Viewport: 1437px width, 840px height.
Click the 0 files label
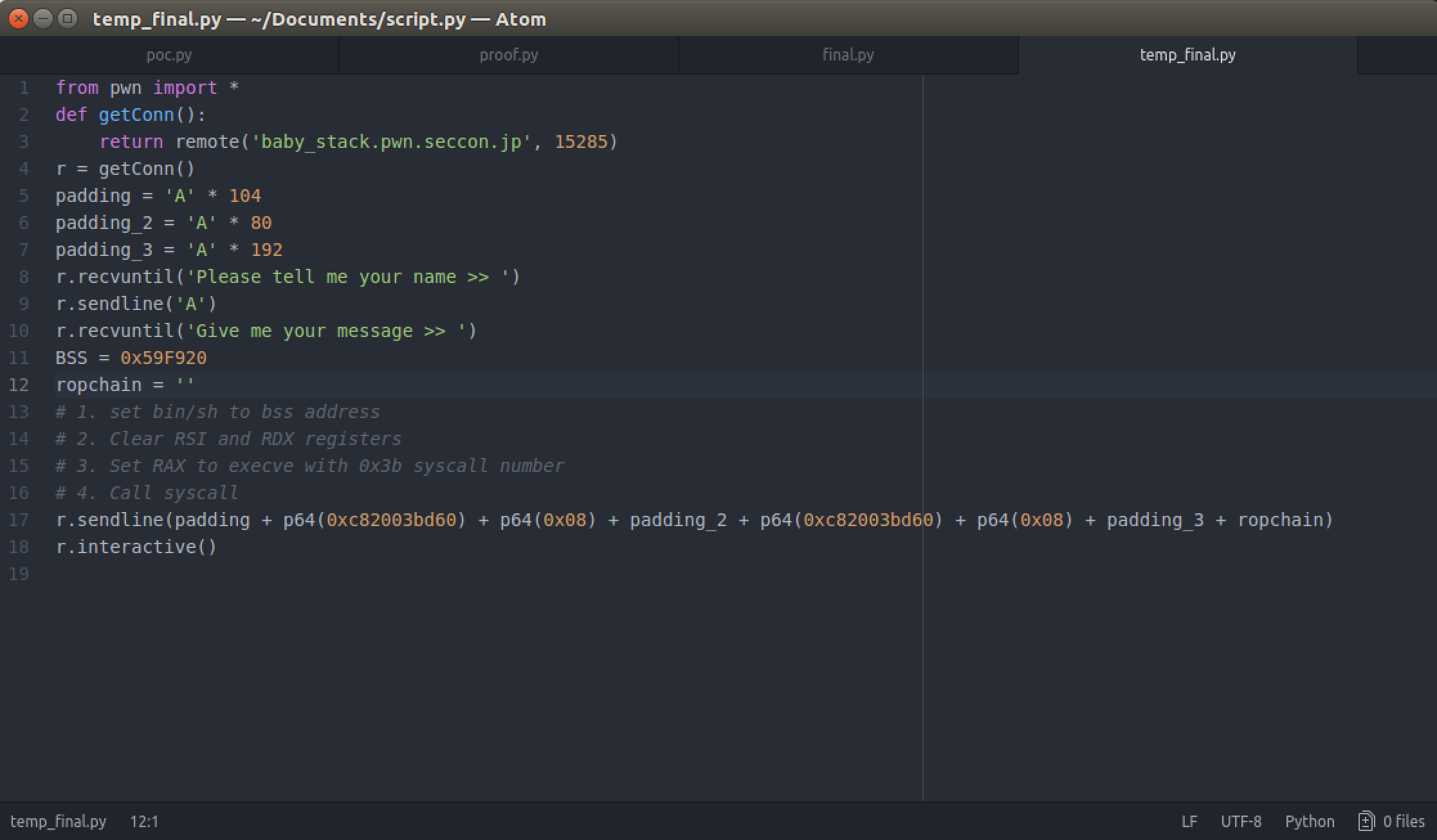(x=1404, y=821)
